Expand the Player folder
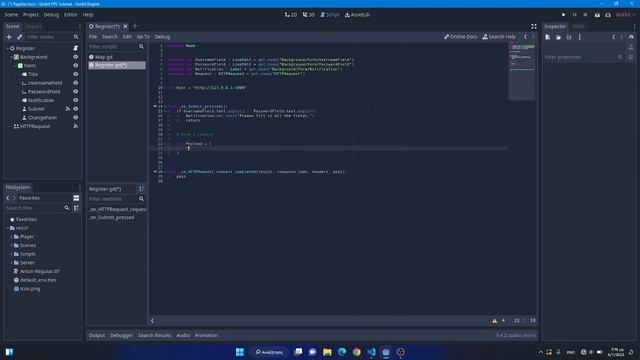 11,237
